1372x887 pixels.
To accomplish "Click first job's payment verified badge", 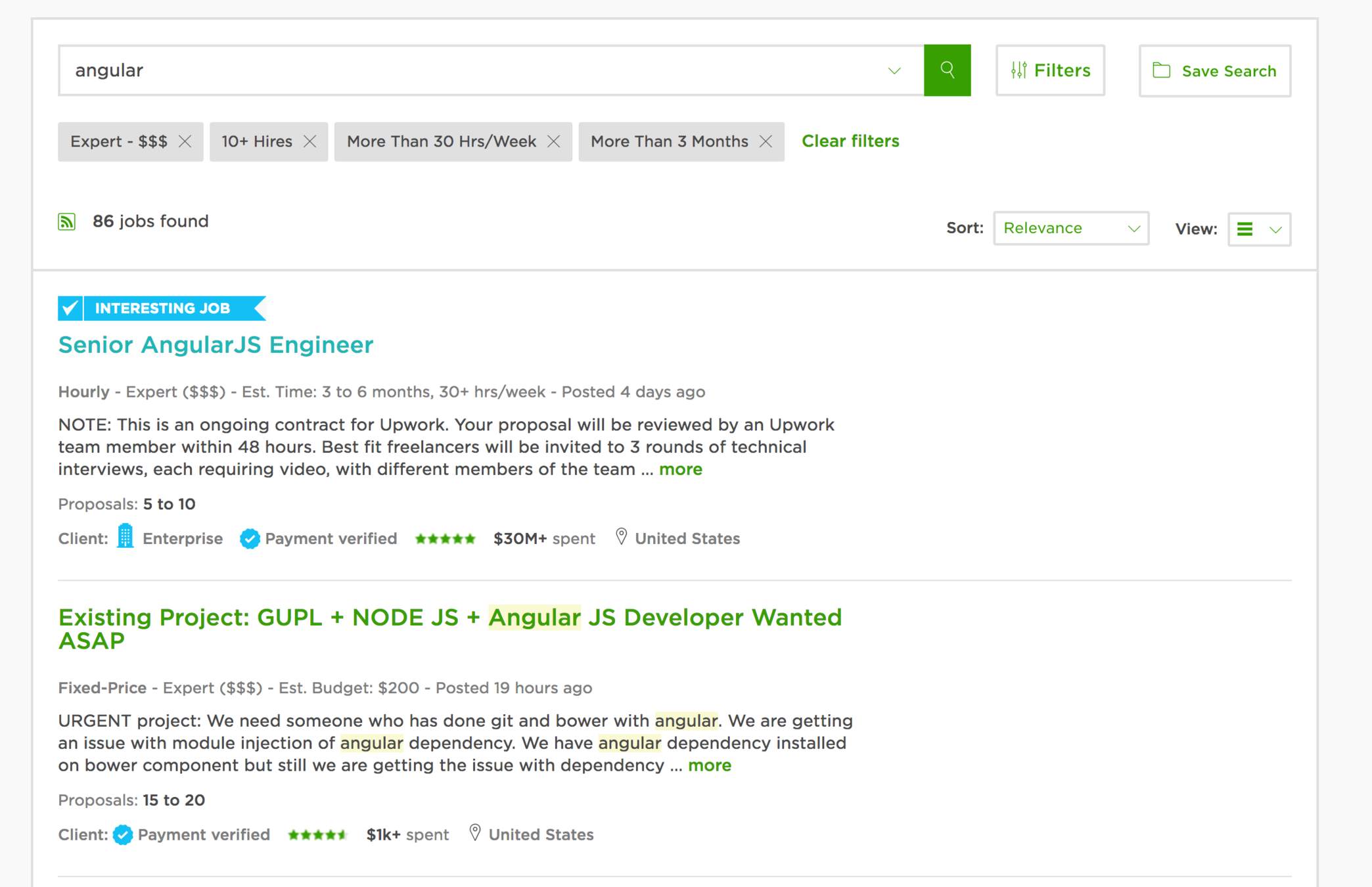I will [250, 539].
